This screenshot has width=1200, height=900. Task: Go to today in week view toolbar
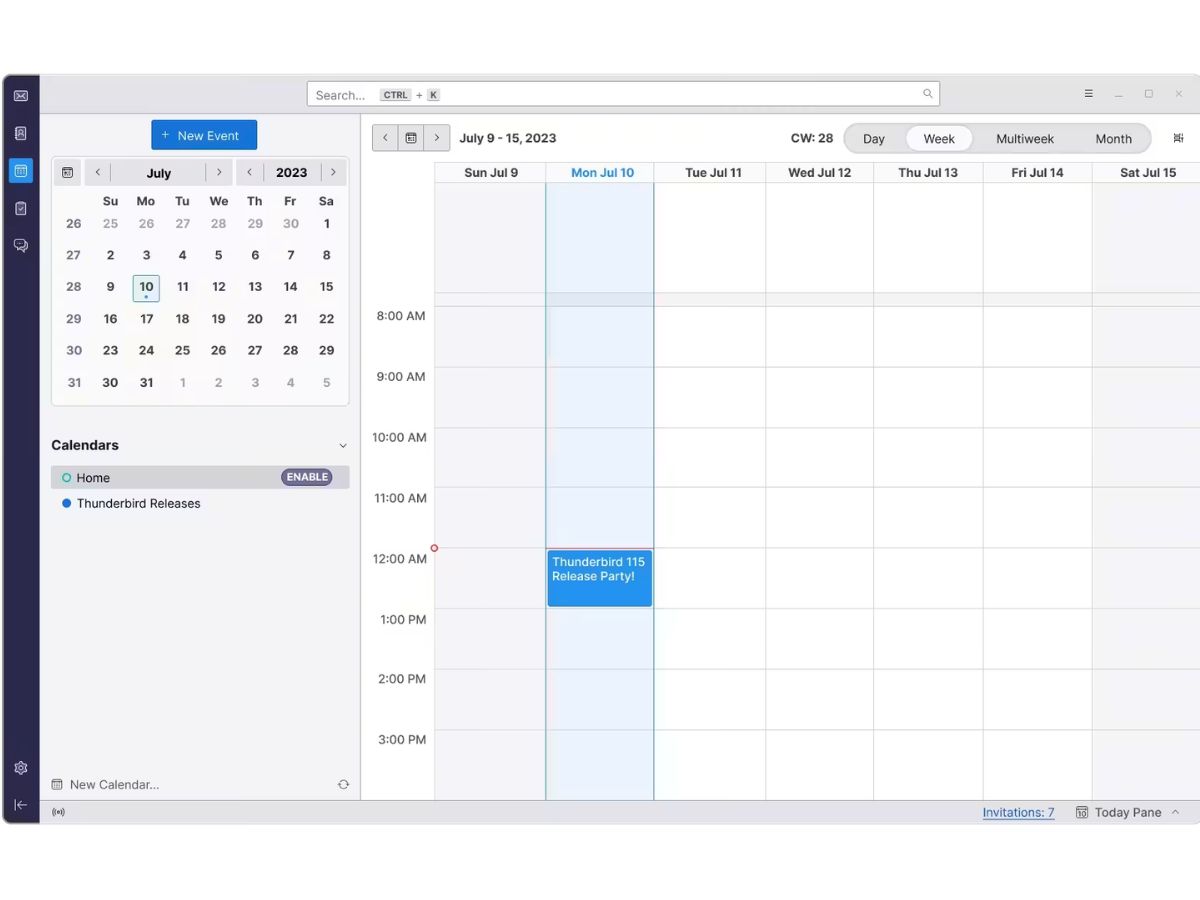(411, 138)
